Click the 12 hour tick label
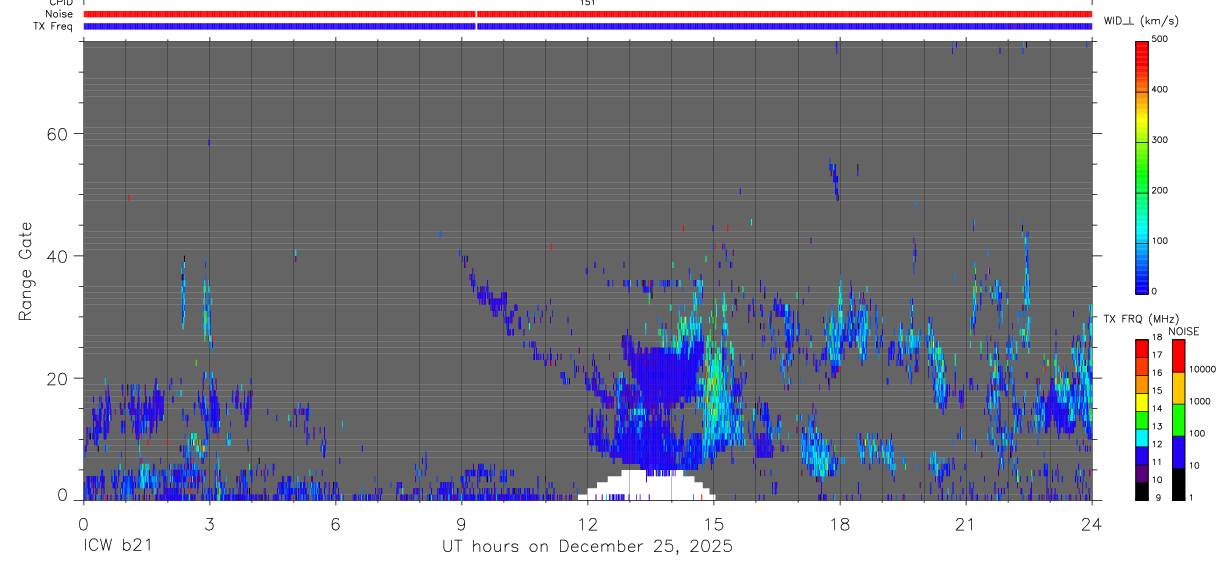This screenshot has height=567, width=1228. [x=587, y=523]
